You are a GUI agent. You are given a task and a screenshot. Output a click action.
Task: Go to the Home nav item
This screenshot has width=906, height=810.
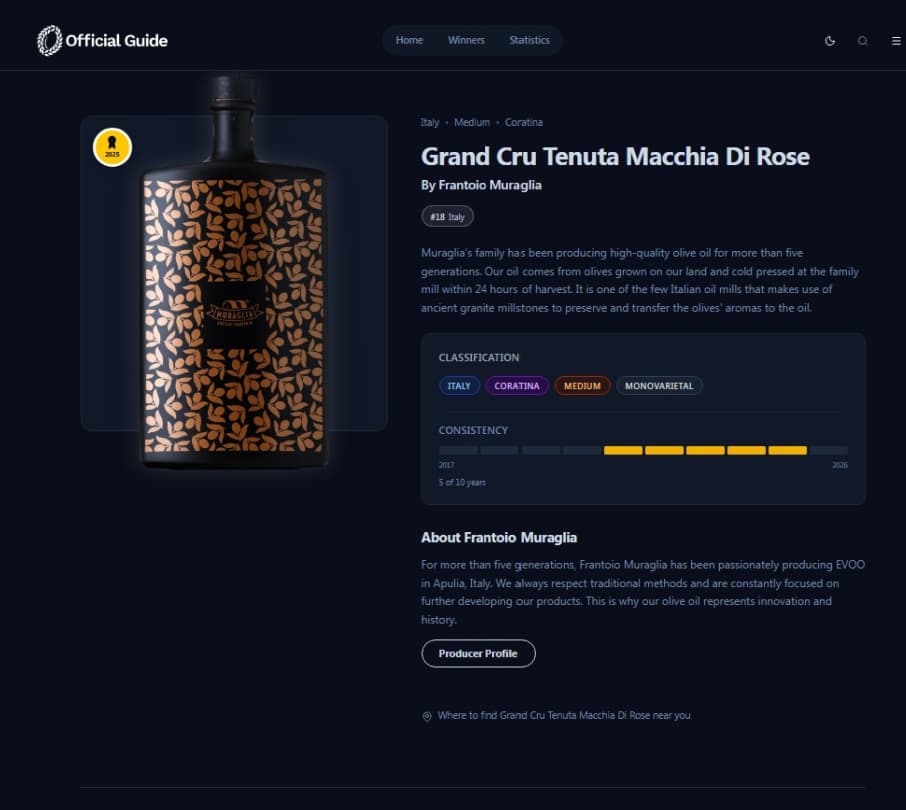[409, 40]
